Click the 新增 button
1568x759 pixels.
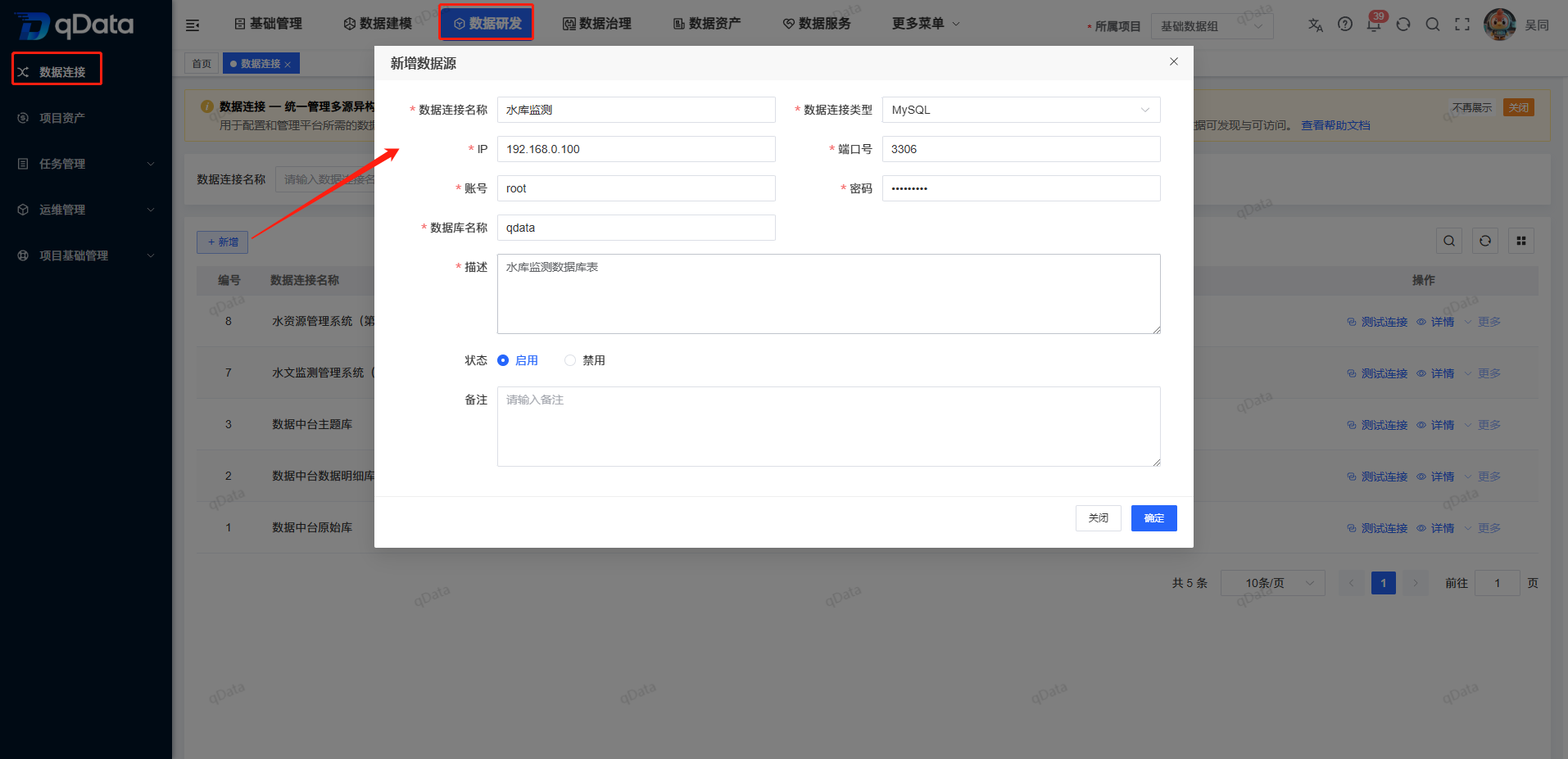(x=222, y=242)
